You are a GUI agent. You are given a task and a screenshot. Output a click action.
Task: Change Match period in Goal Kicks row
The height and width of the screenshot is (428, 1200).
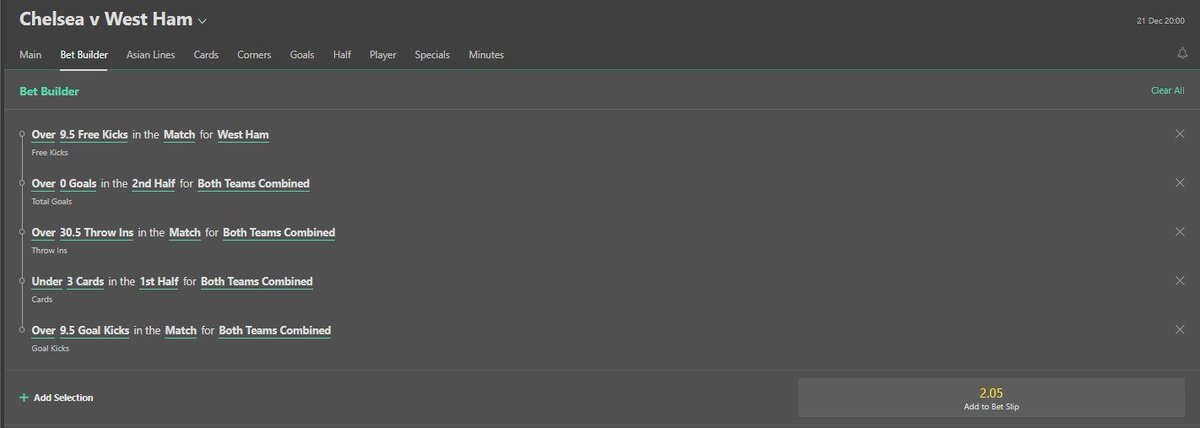pos(183,330)
